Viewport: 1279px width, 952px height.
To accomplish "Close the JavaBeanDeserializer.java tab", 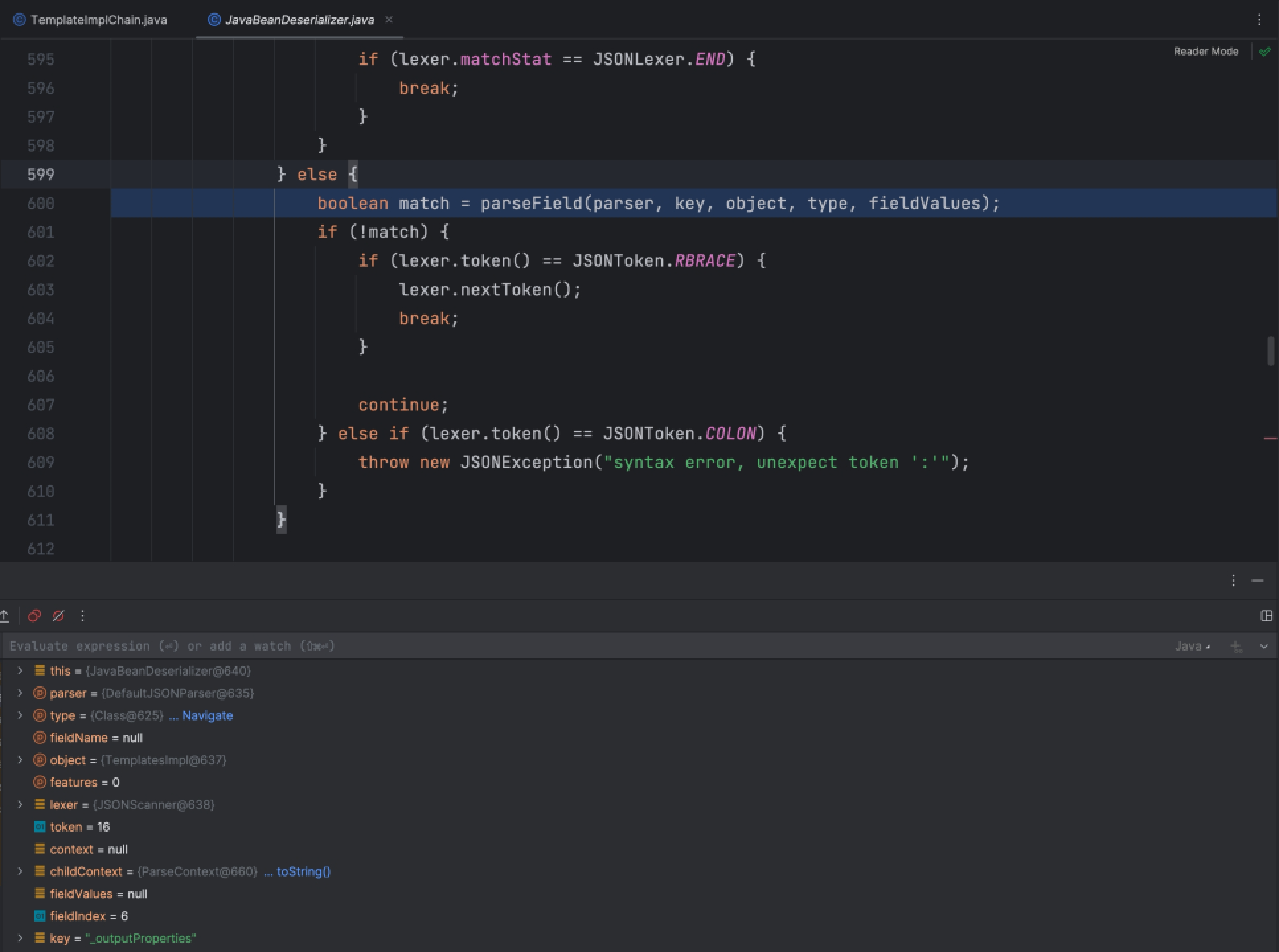I will tap(389, 20).
